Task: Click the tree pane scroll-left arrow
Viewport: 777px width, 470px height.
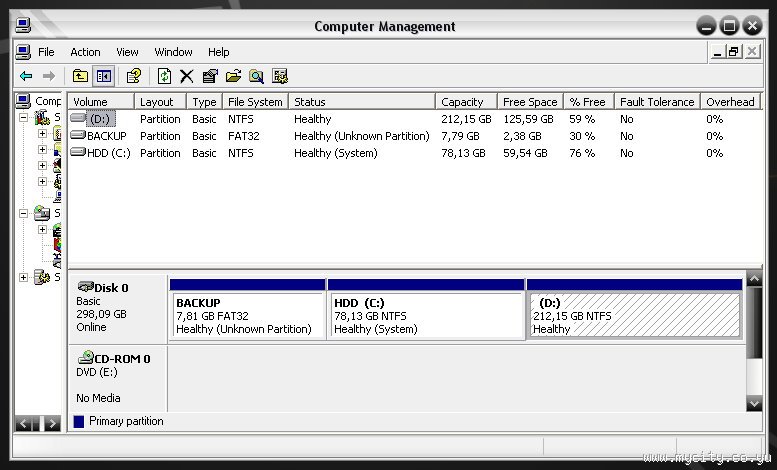Action: coord(24,423)
